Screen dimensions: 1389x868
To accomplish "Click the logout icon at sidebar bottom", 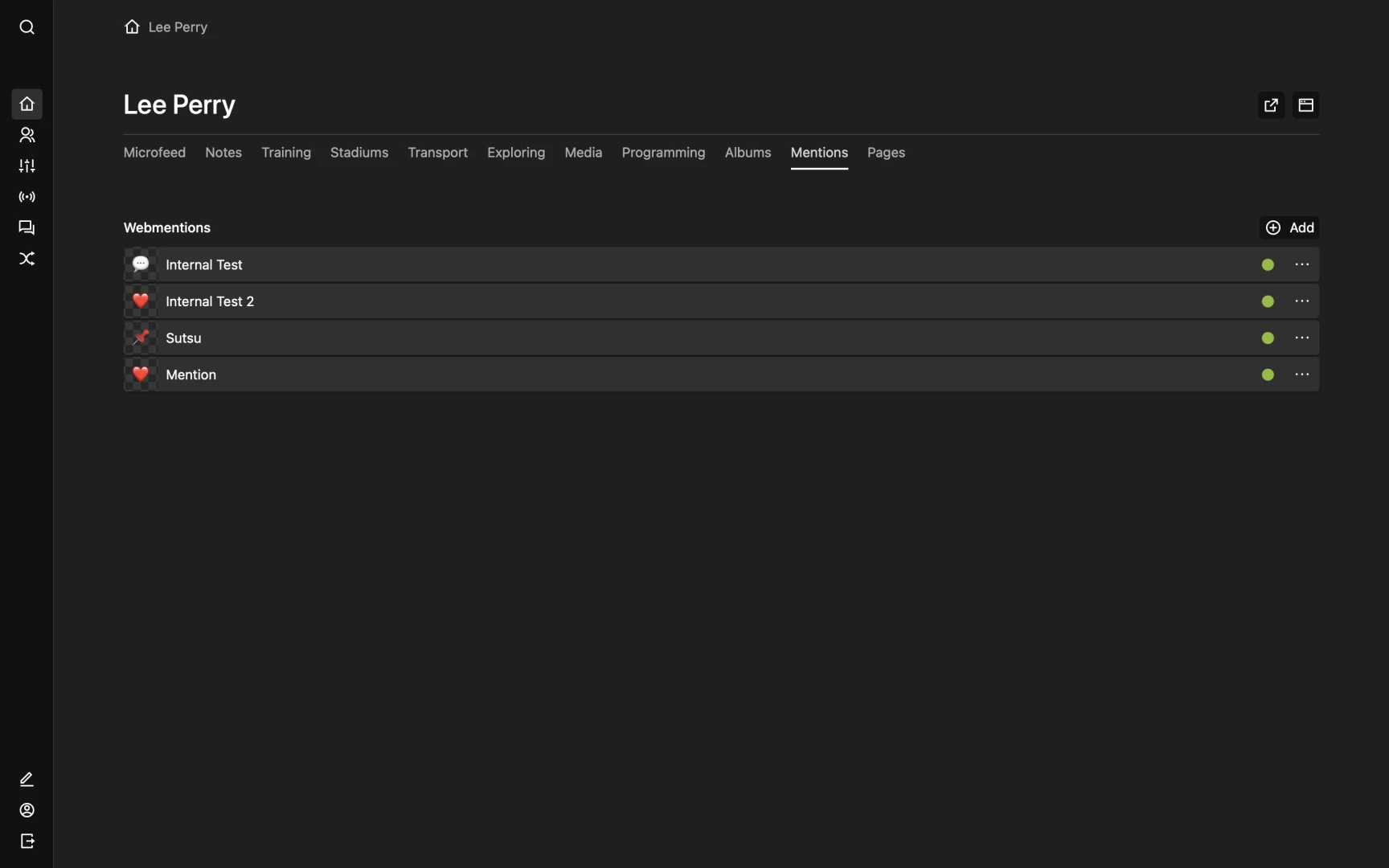I will 27,841.
